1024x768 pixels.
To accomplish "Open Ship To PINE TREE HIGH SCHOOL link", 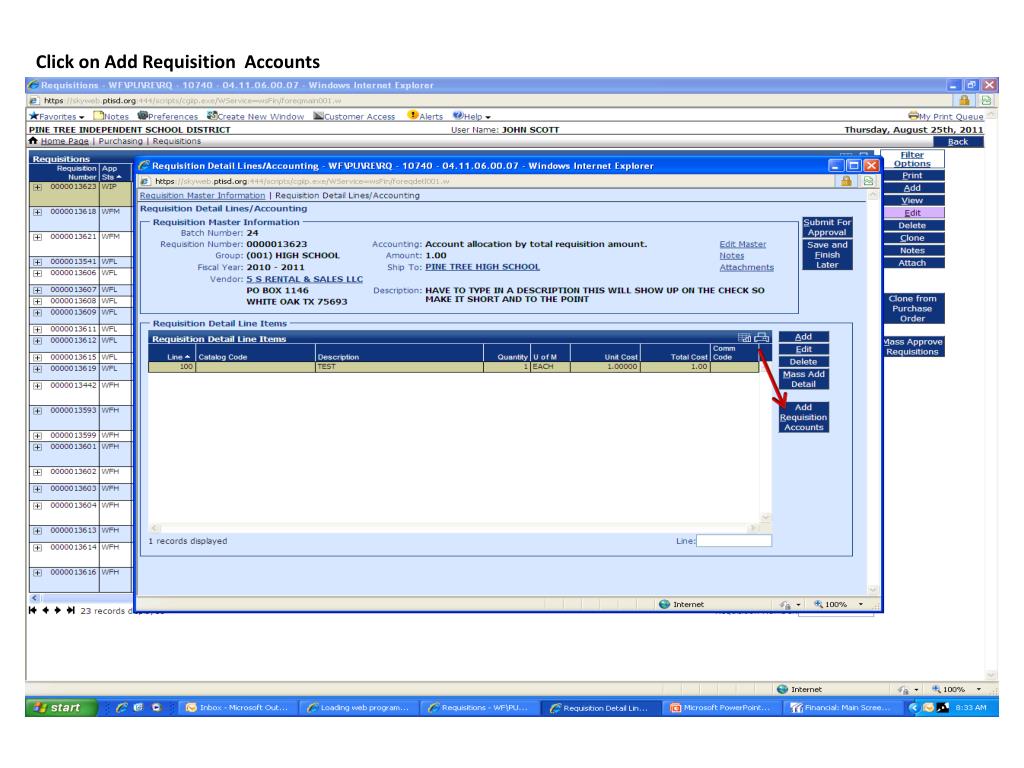I will tap(483, 267).
